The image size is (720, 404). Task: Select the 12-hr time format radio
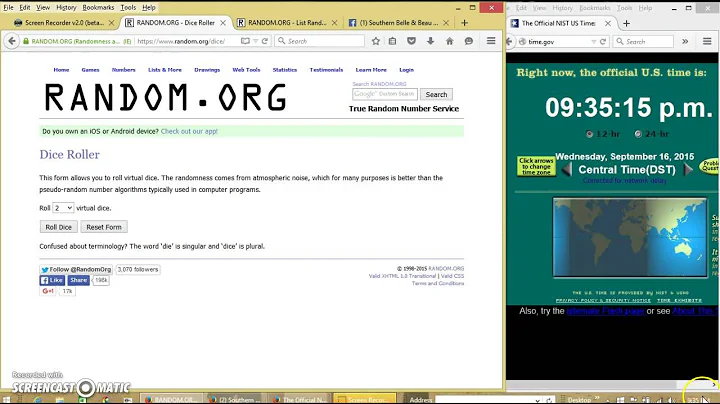(x=589, y=134)
